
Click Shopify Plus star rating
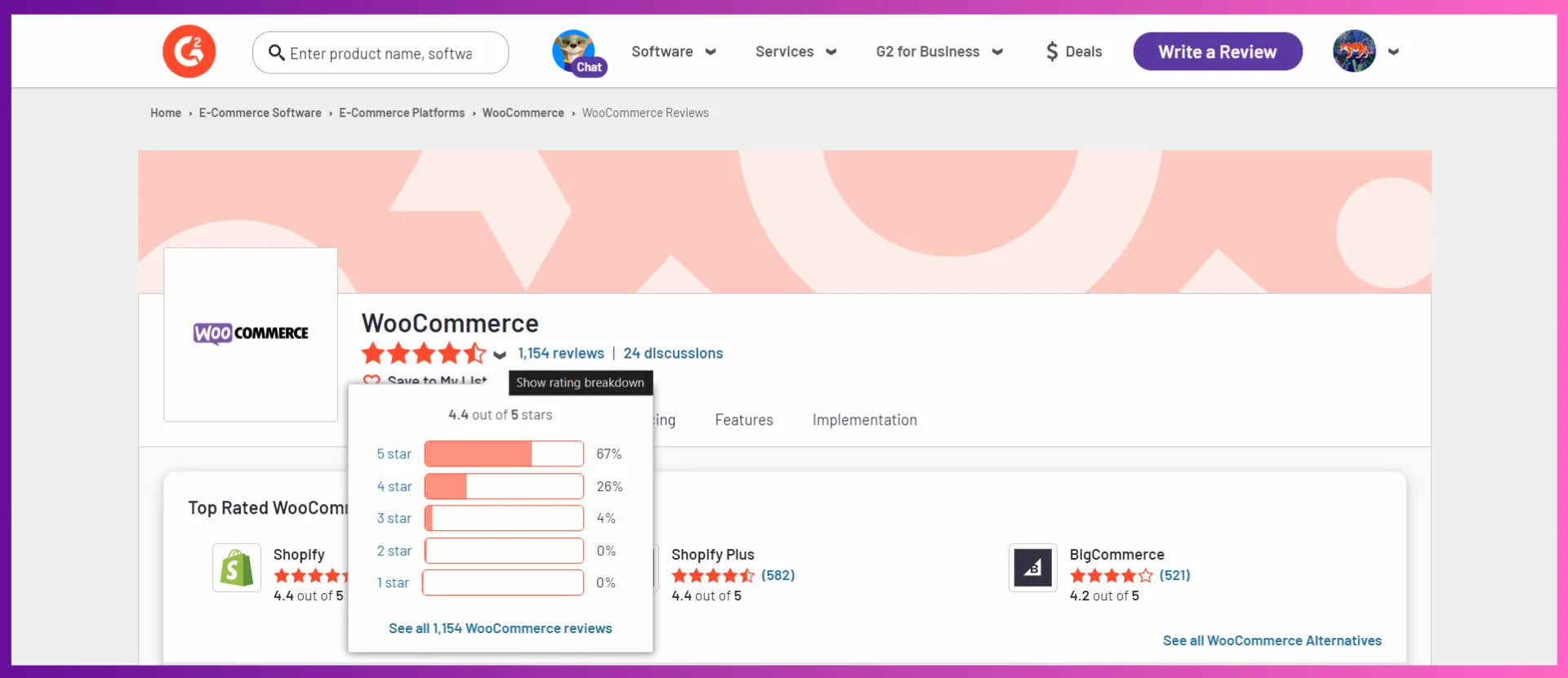point(713,576)
